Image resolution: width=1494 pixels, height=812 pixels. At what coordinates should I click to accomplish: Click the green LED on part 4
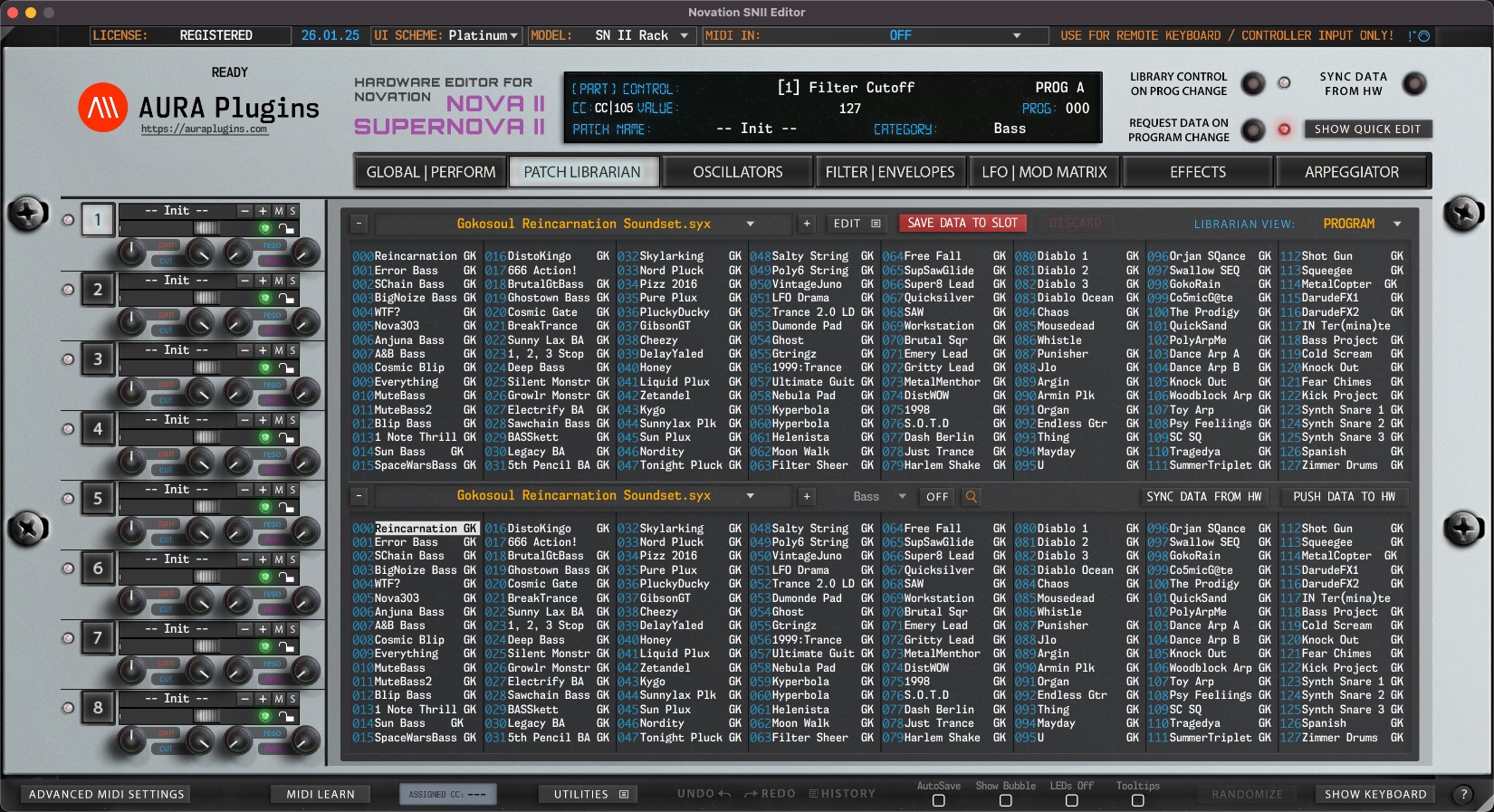click(265, 437)
